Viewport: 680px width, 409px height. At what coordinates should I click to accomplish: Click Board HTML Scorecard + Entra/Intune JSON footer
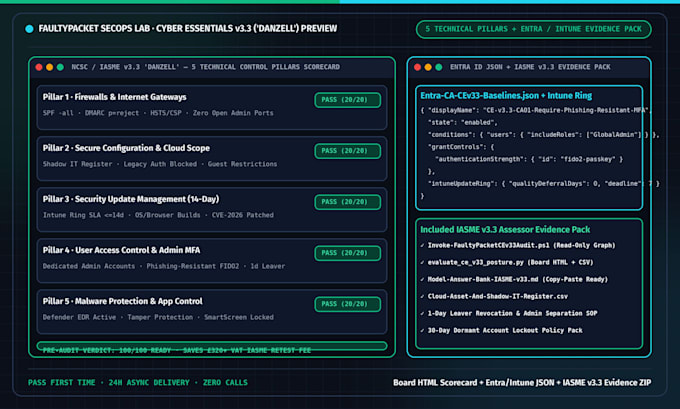pos(522,383)
